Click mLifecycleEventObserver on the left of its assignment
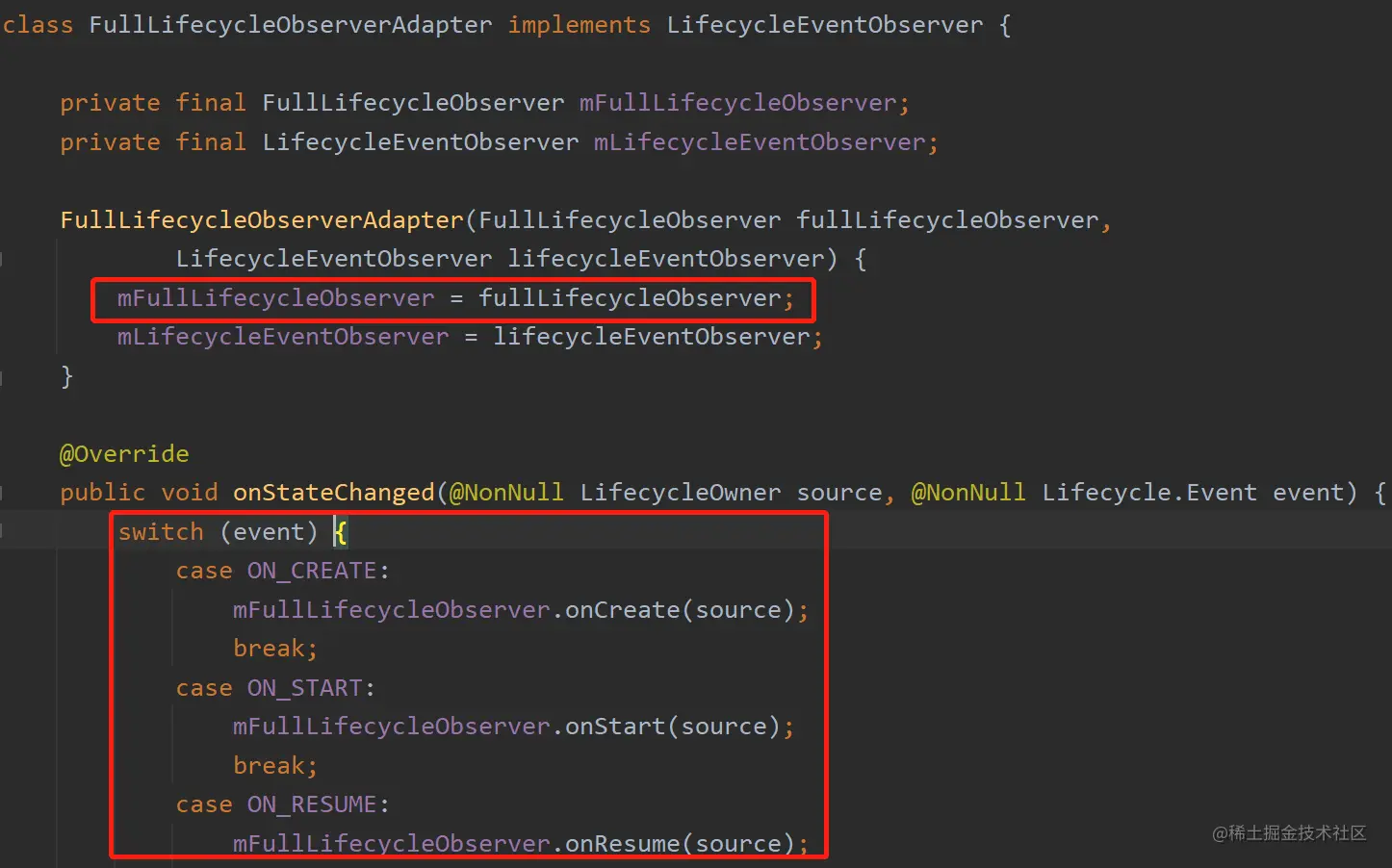 (x=283, y=337)
